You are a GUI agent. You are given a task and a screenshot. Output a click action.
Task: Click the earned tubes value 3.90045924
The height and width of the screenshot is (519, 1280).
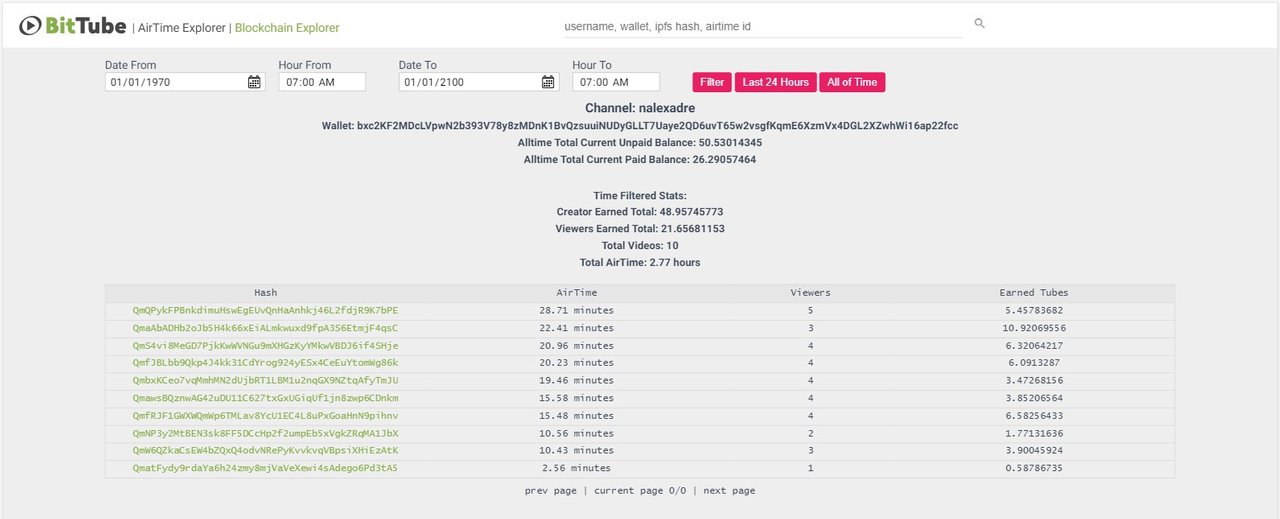[x=1034, y=450]
